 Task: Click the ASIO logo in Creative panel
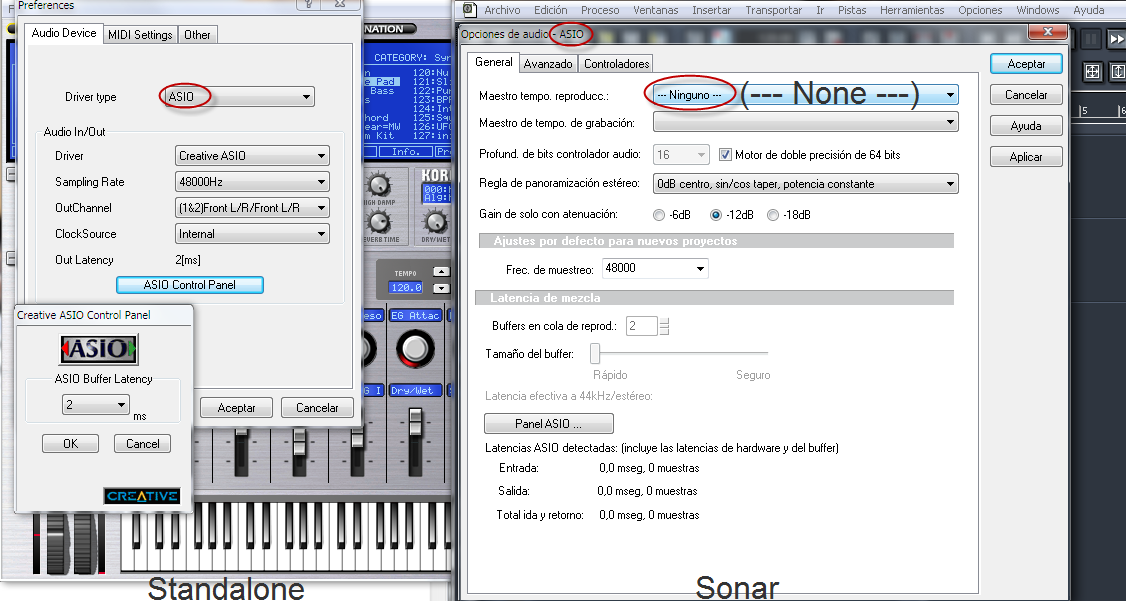tap(98, 349)
